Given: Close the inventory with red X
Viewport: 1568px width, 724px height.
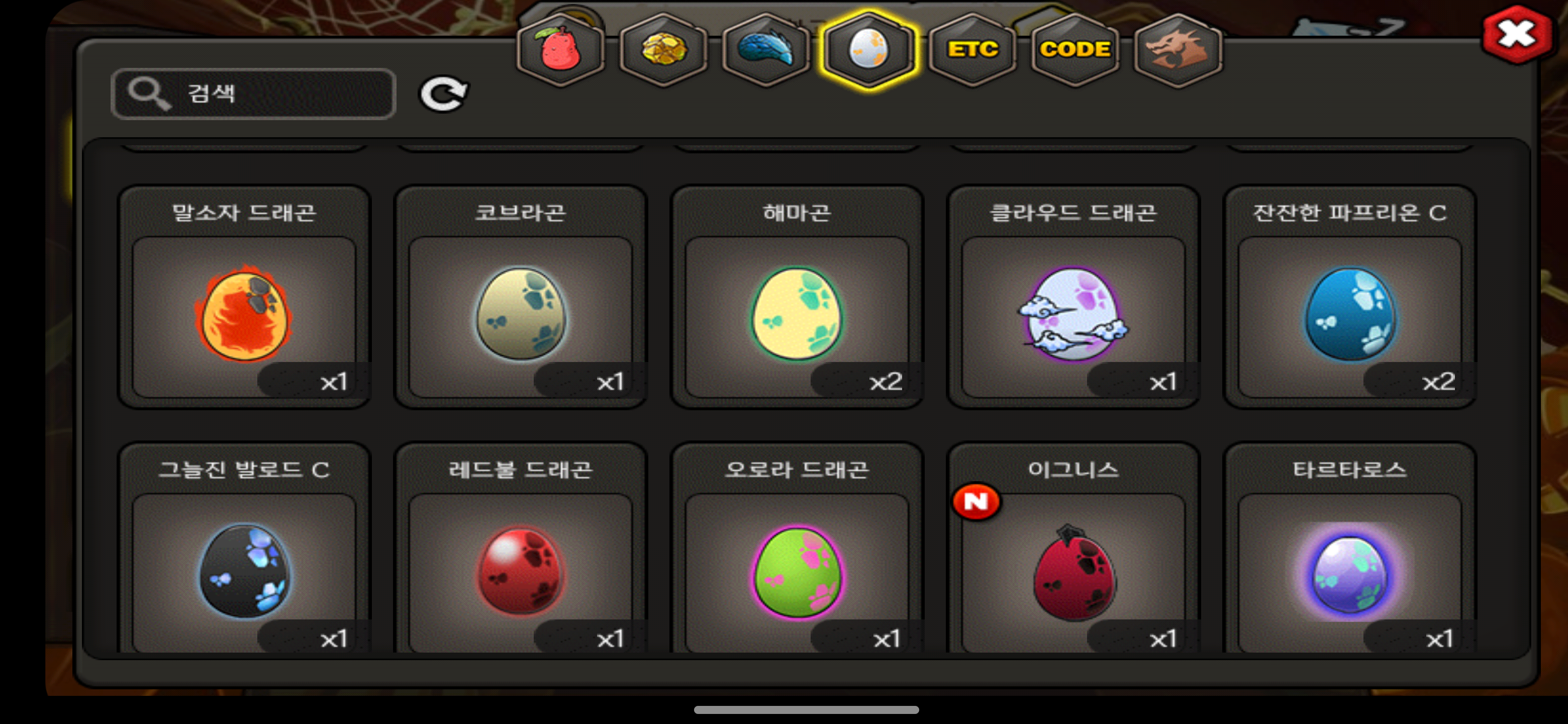Looking at the screenshot, I should click(1516, 34).
